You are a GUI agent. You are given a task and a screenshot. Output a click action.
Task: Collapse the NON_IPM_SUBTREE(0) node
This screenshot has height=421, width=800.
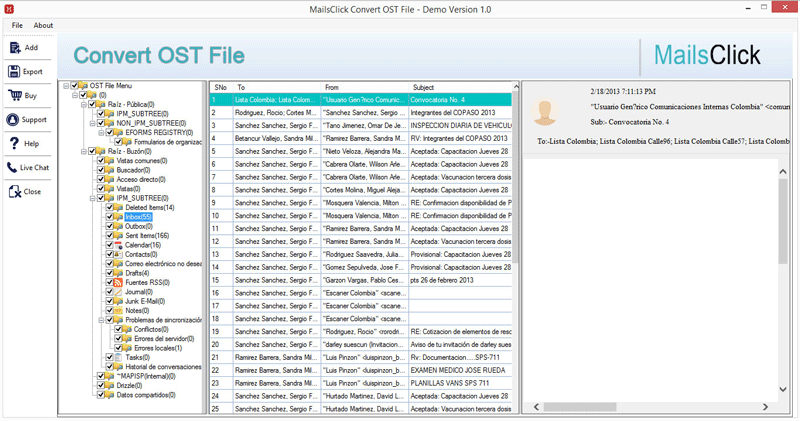click(92, 123)
